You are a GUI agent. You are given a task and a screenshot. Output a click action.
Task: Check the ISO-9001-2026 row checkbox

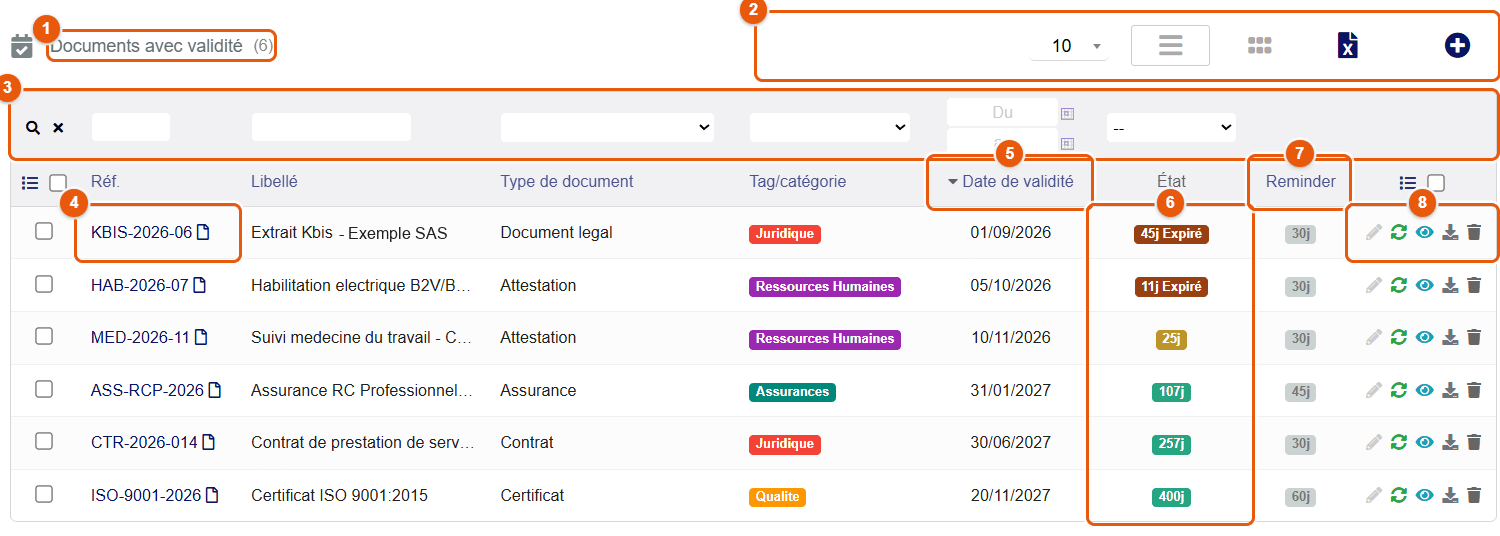[x=44, y=493]
